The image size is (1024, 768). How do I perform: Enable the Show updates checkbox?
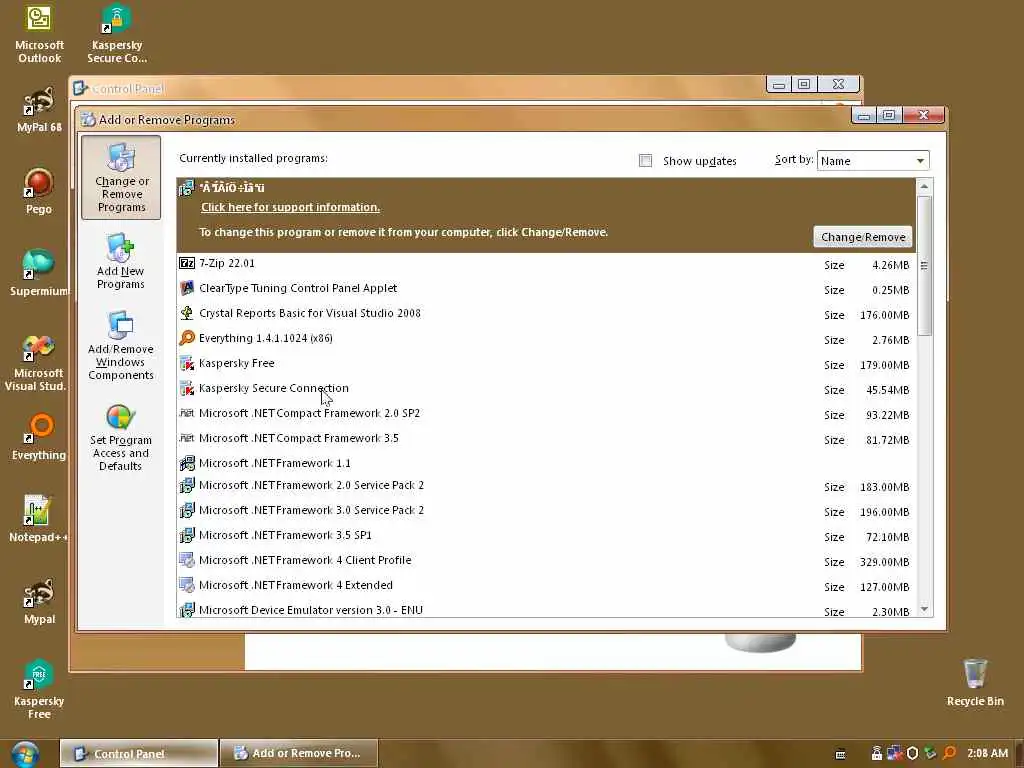pyautogui.click(x=645, y=161)
